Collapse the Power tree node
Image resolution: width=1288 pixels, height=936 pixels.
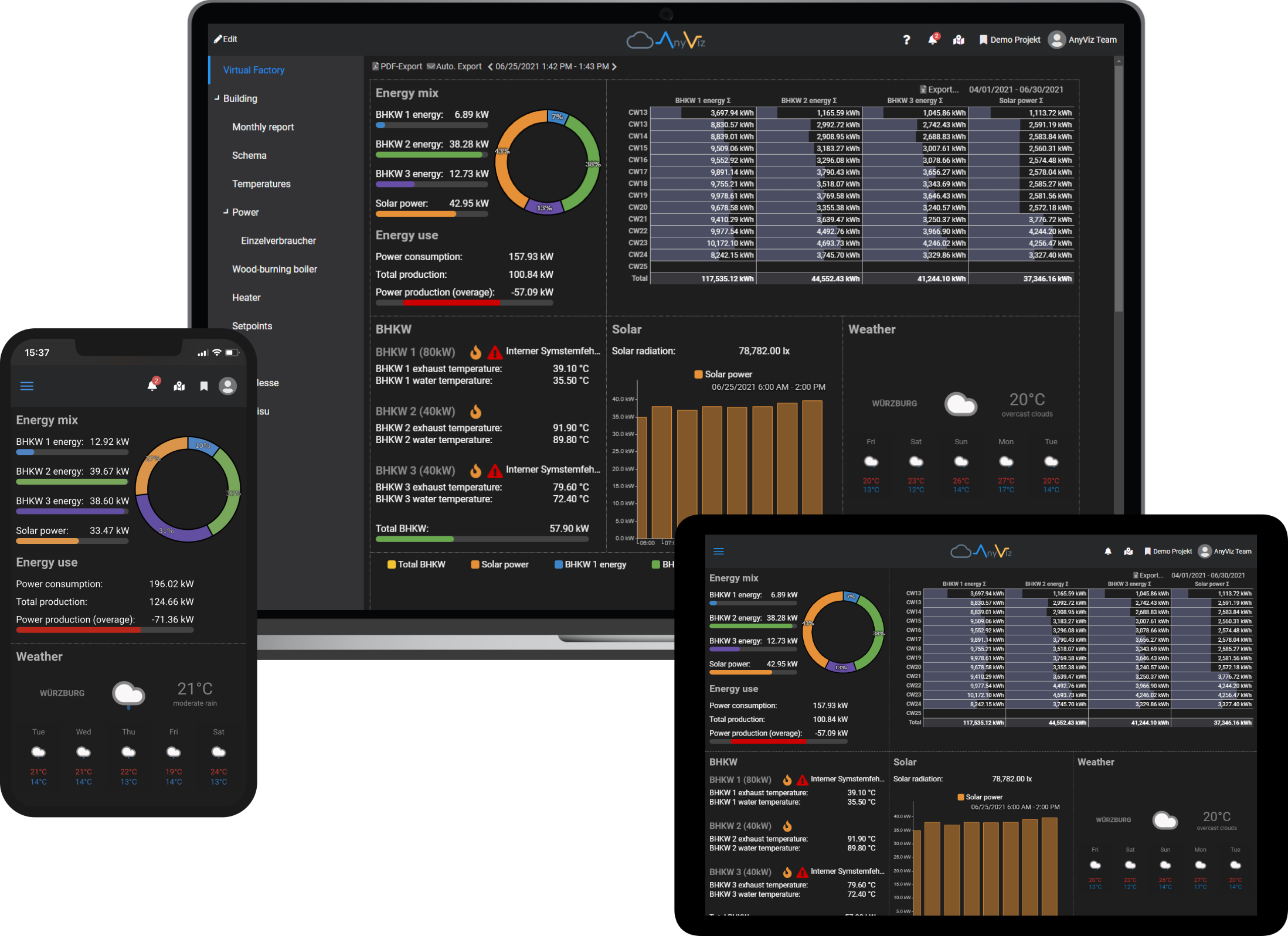point(226,212)
